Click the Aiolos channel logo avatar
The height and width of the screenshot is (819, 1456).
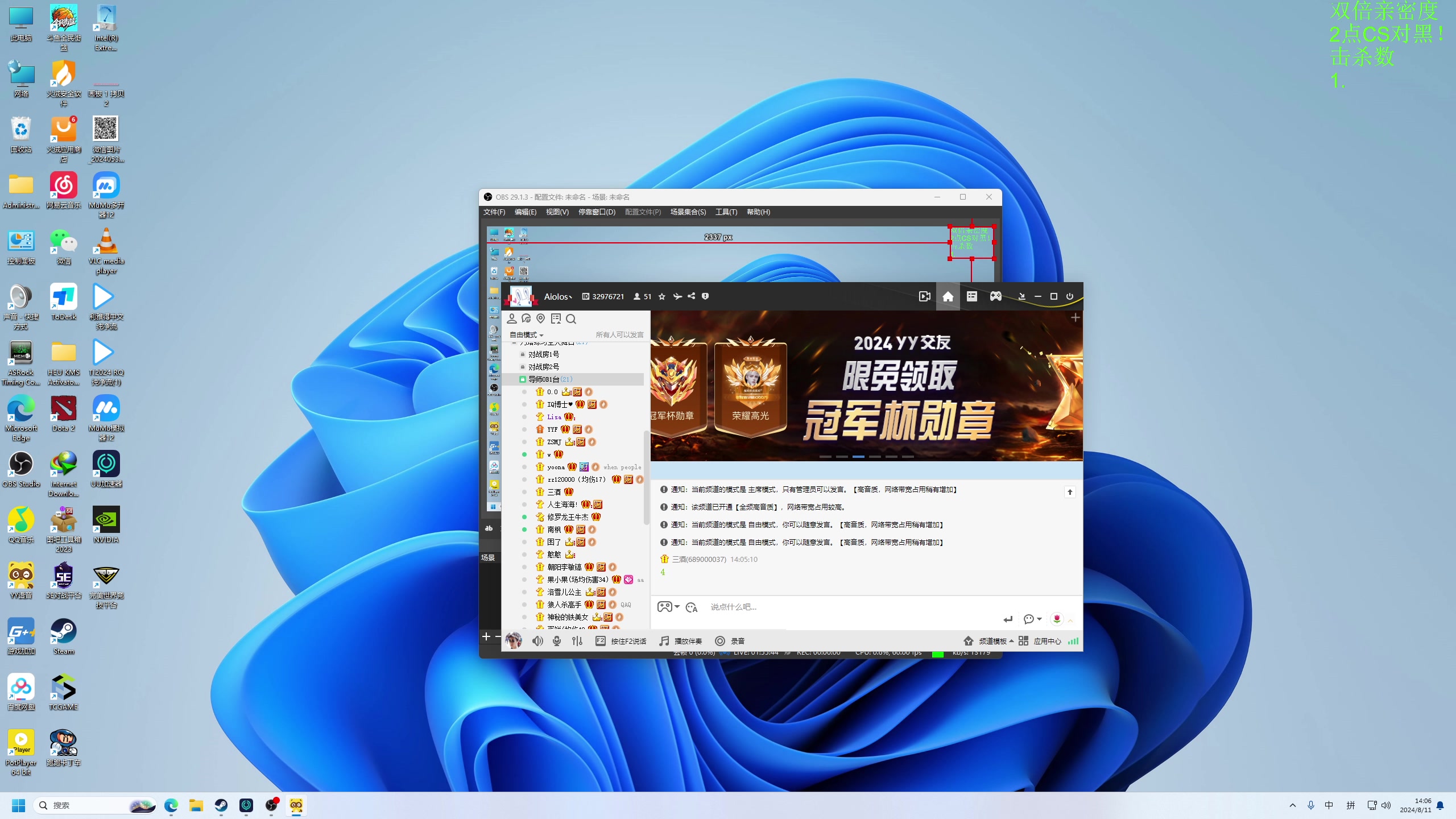tap(521, 296)
